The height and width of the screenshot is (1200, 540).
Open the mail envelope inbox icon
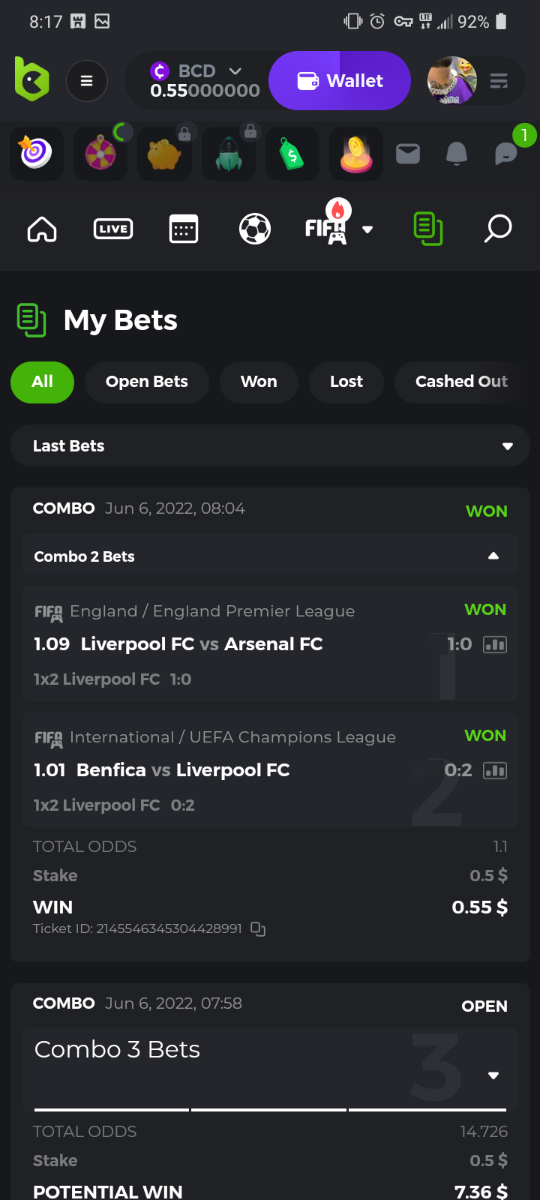coord(408,153)
